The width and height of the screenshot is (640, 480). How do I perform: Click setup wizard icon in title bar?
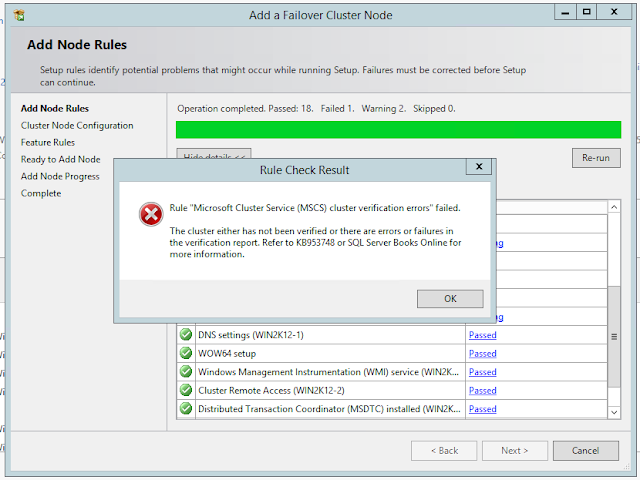(19, 16)
